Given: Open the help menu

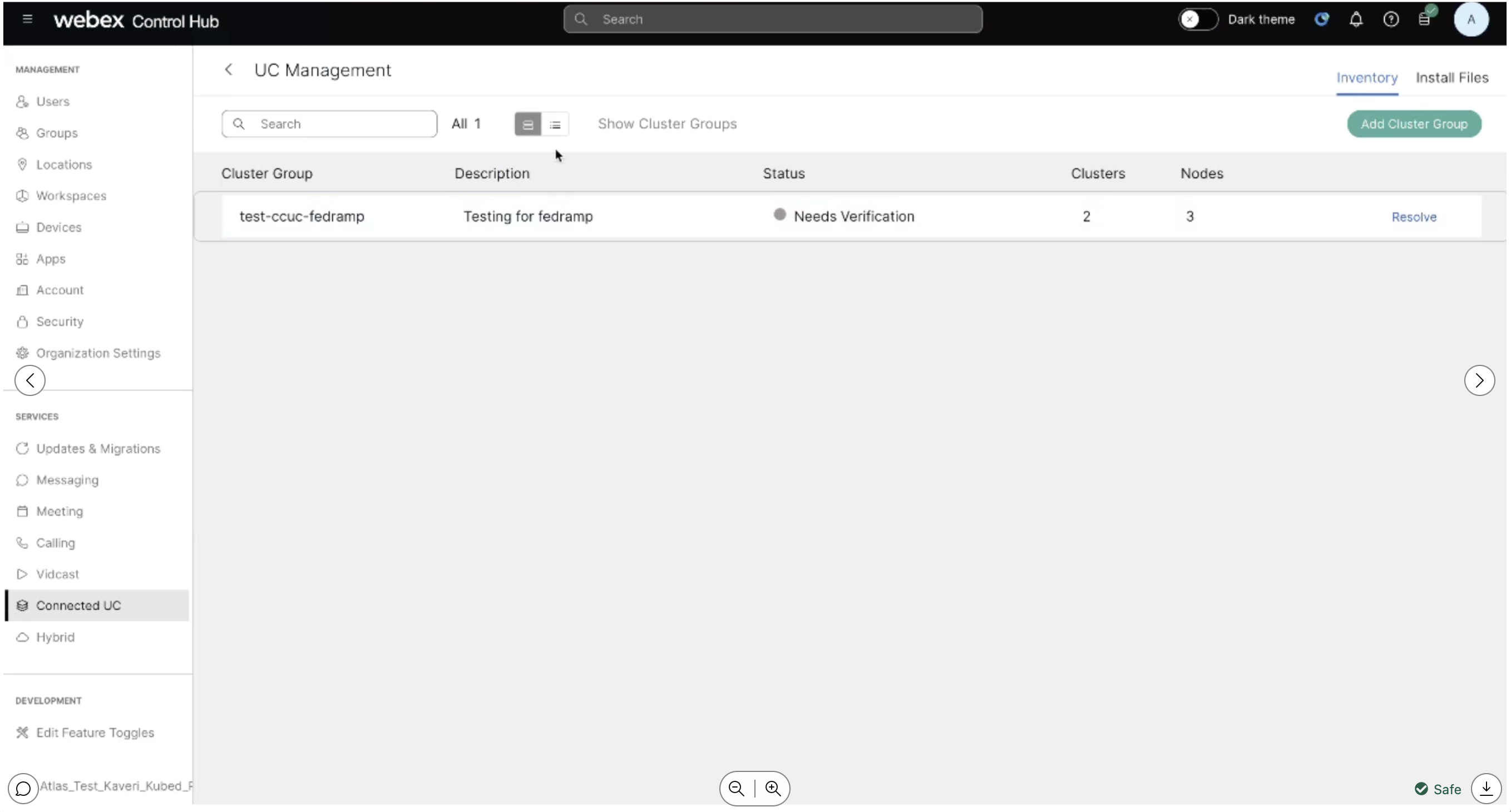Looking at the screenshot, I should 1391,19.
